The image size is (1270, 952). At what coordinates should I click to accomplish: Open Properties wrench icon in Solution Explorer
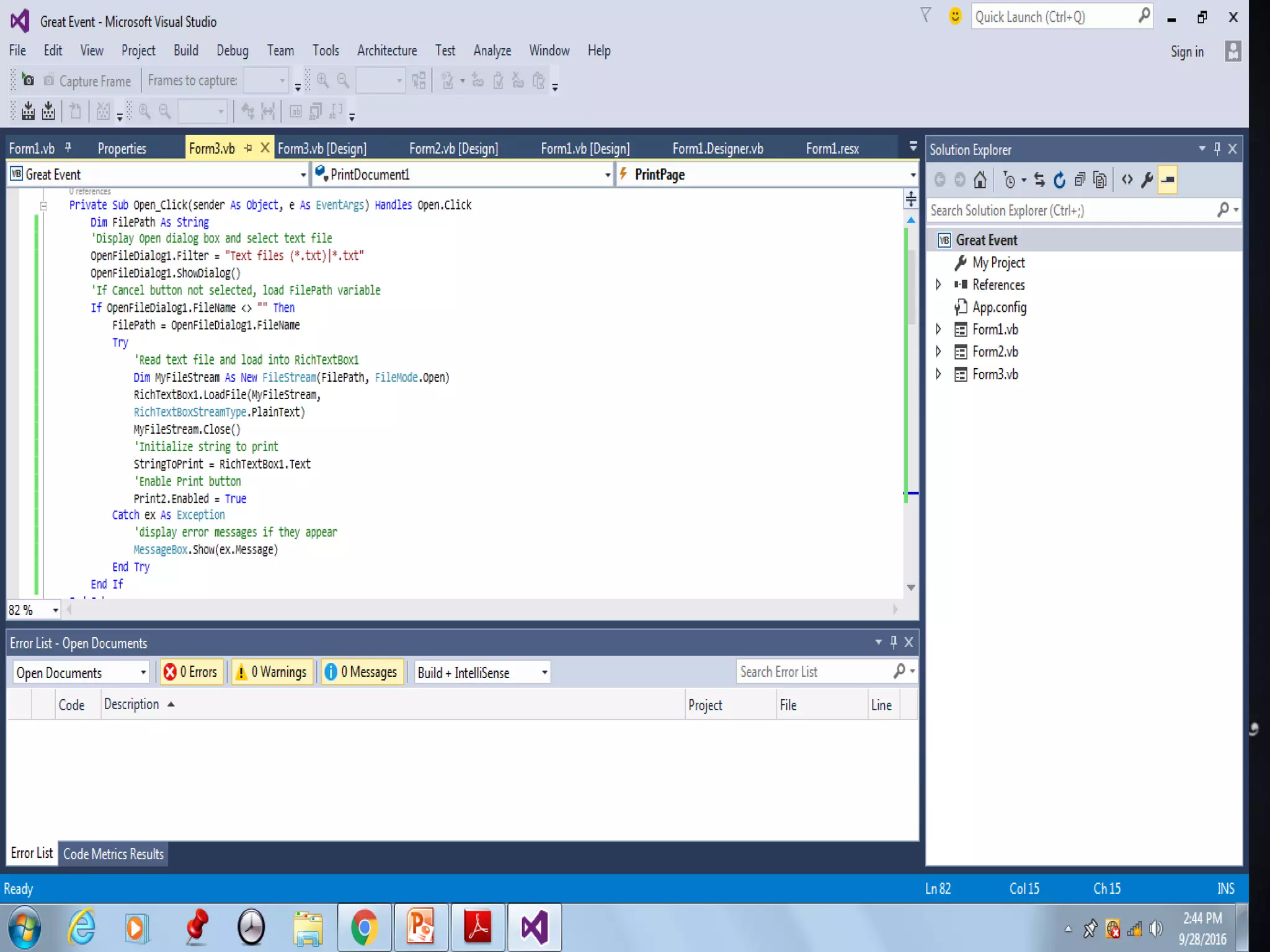[x=1147, y=180]
